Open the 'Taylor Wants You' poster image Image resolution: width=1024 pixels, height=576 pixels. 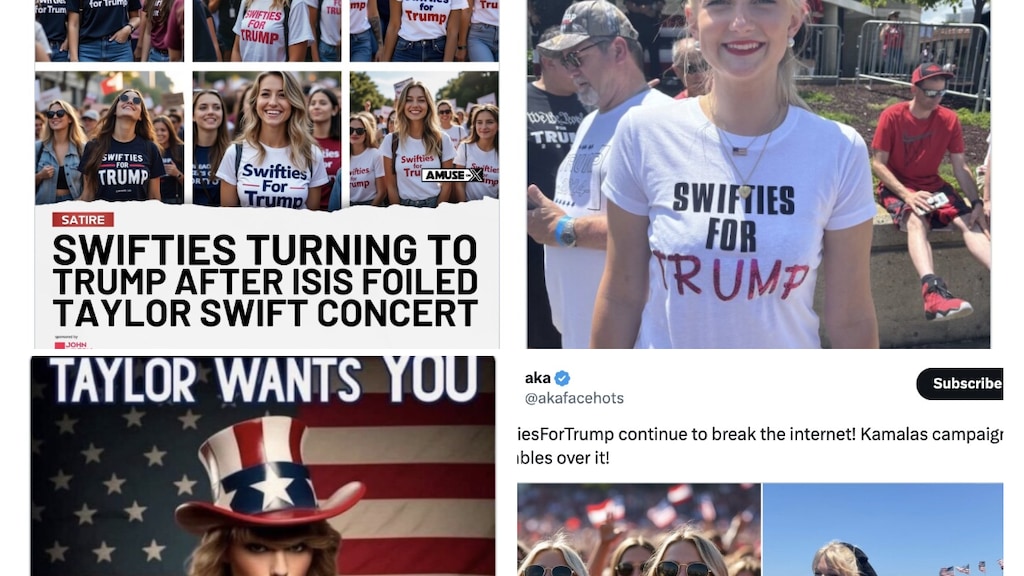pos(263,466)
